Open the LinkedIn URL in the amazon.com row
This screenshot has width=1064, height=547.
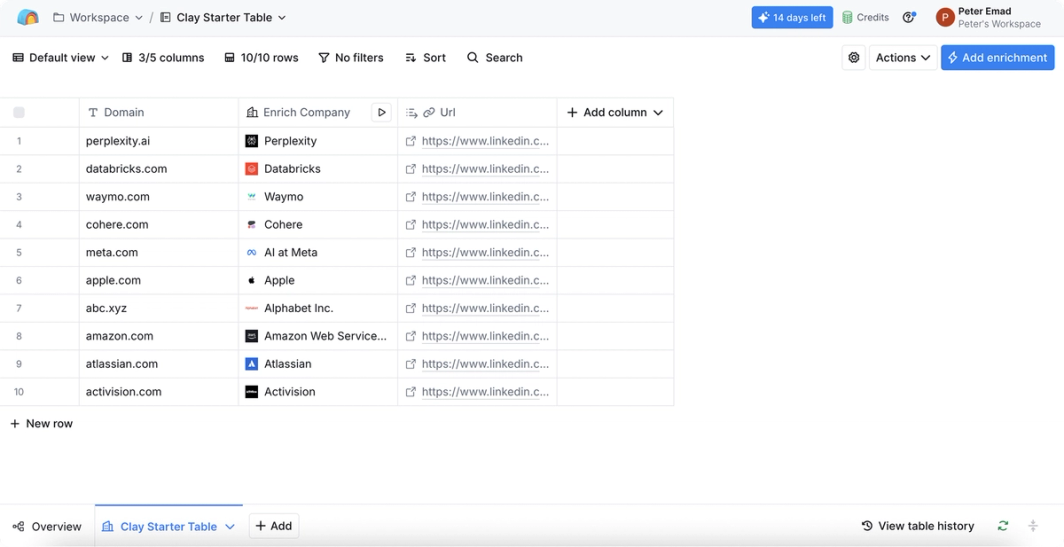click(x=485, y=336)
